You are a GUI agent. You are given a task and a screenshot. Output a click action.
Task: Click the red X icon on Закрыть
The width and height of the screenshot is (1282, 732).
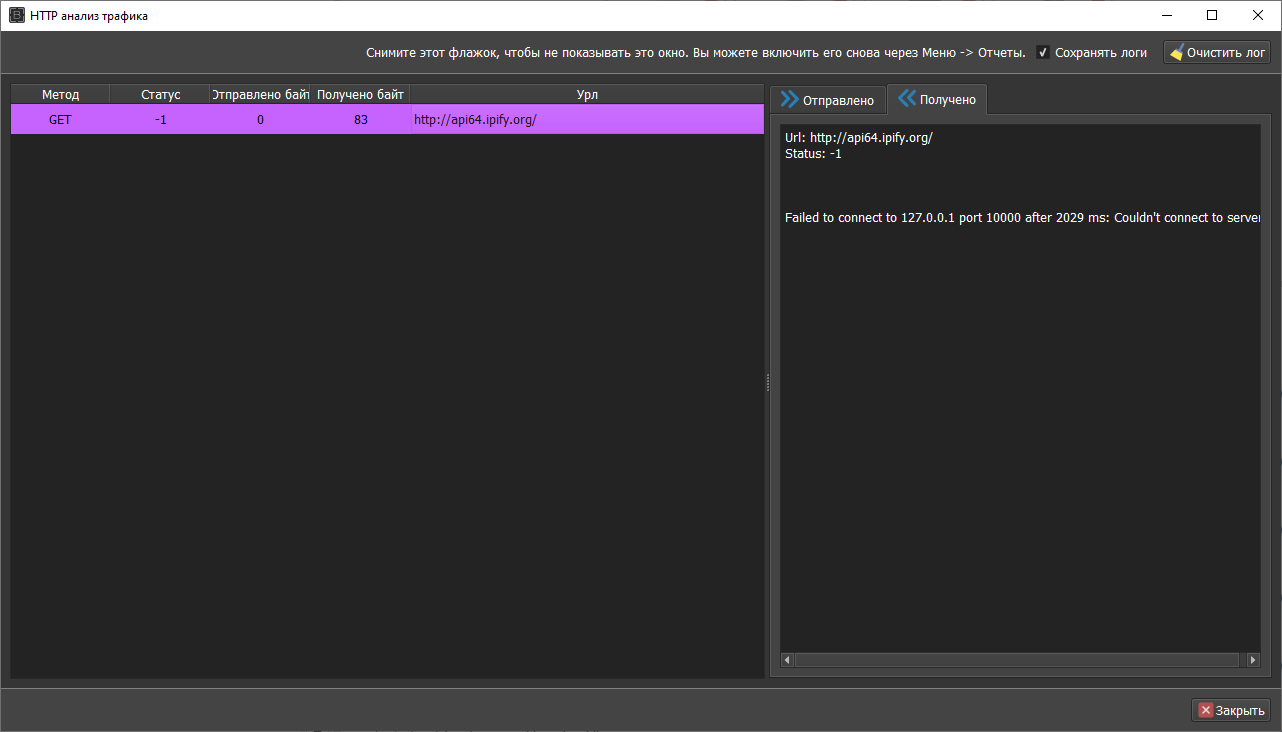[1205, 710]
